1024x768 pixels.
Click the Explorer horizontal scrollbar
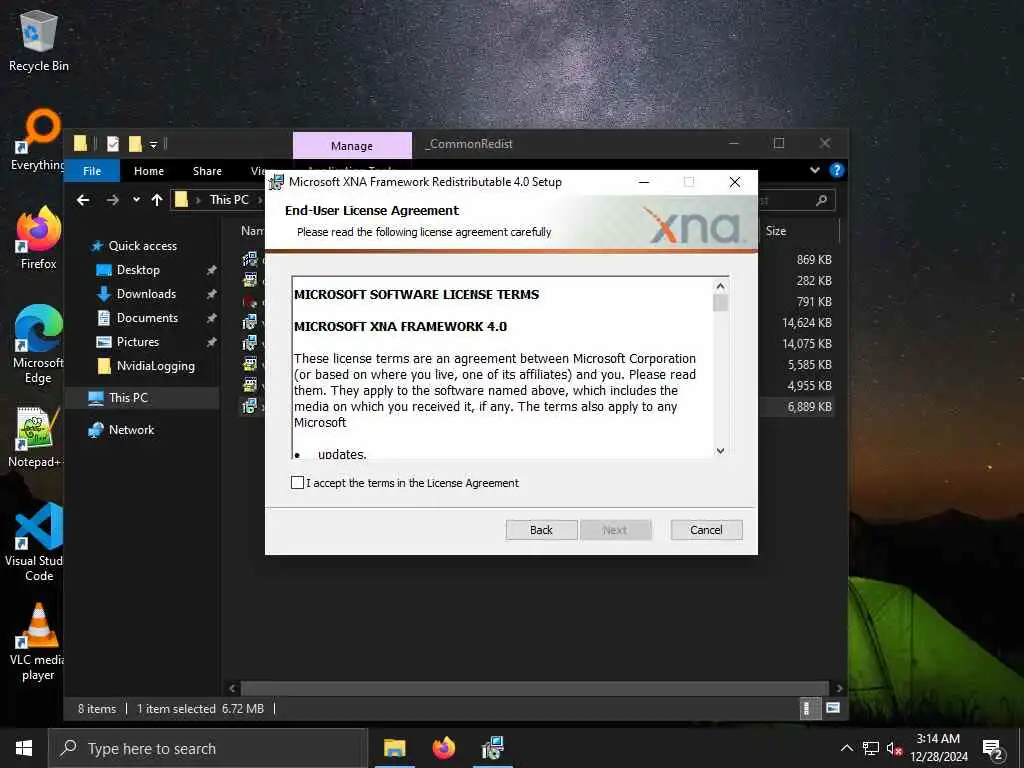pyautogui.click(x=534, y=688)
